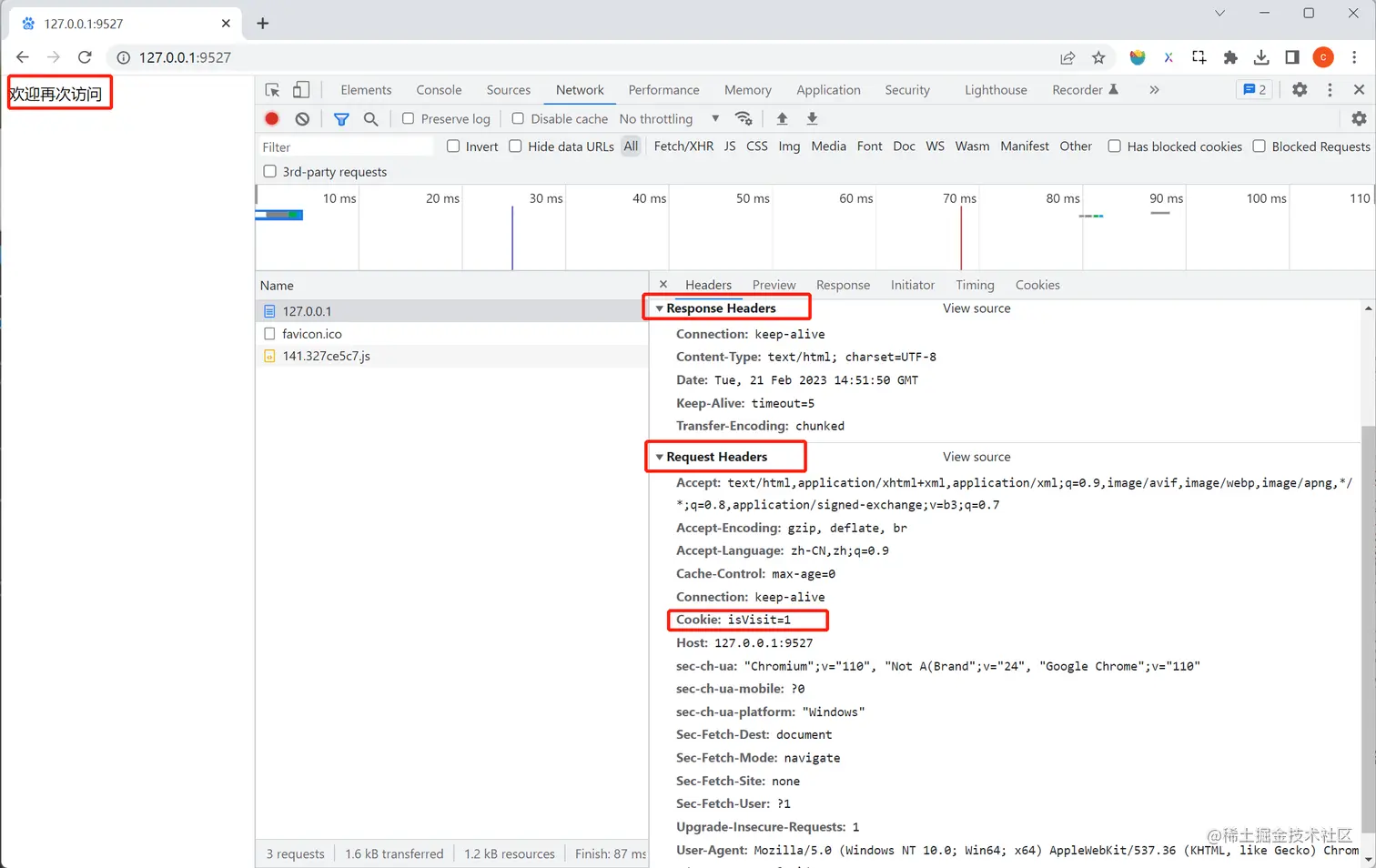
Task: Enable Disable cache checkbox
Action: pos(518,119)
